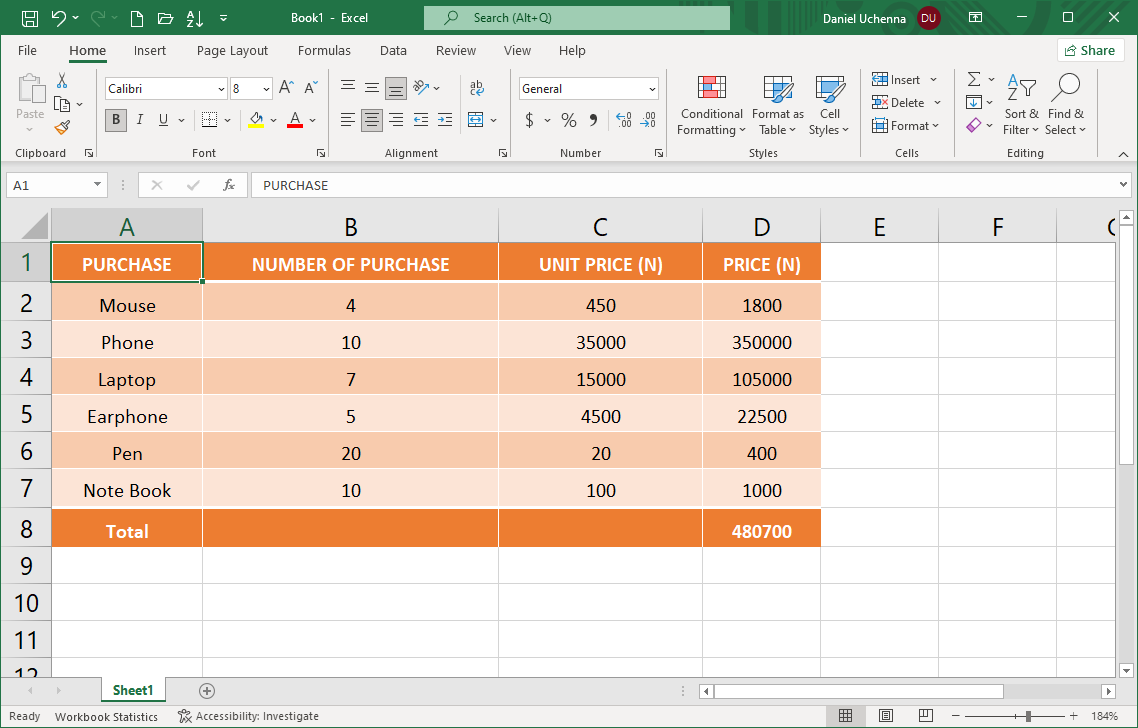Apply italic formatting
The height and width of the screenshot is (728, 1138).
click(x=139, y=119)
